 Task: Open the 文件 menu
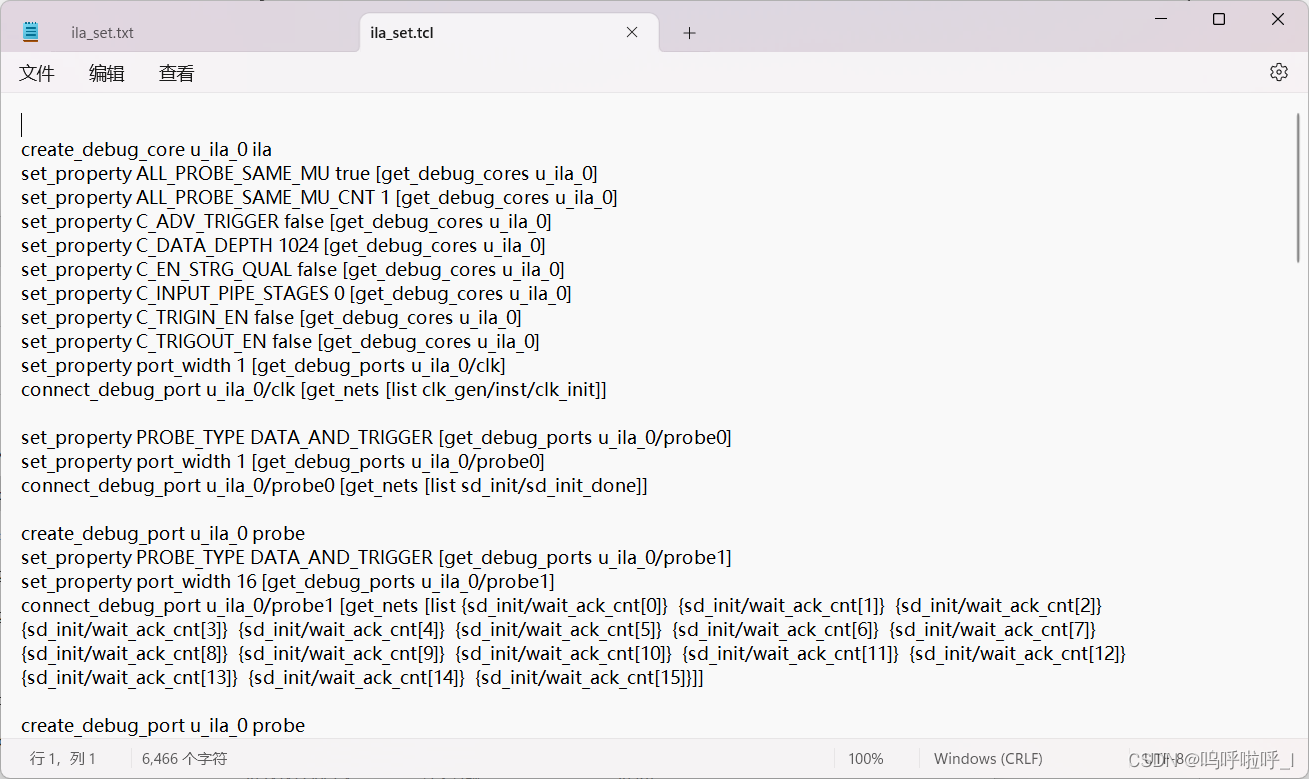[x=37, y=73]
